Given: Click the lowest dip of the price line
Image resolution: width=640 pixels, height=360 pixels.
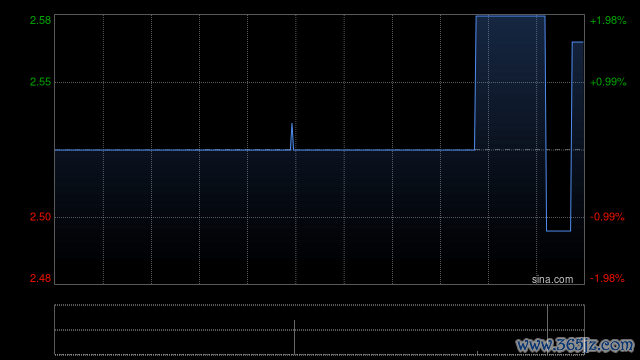Looking at the screenshot, I should [559, 231].
